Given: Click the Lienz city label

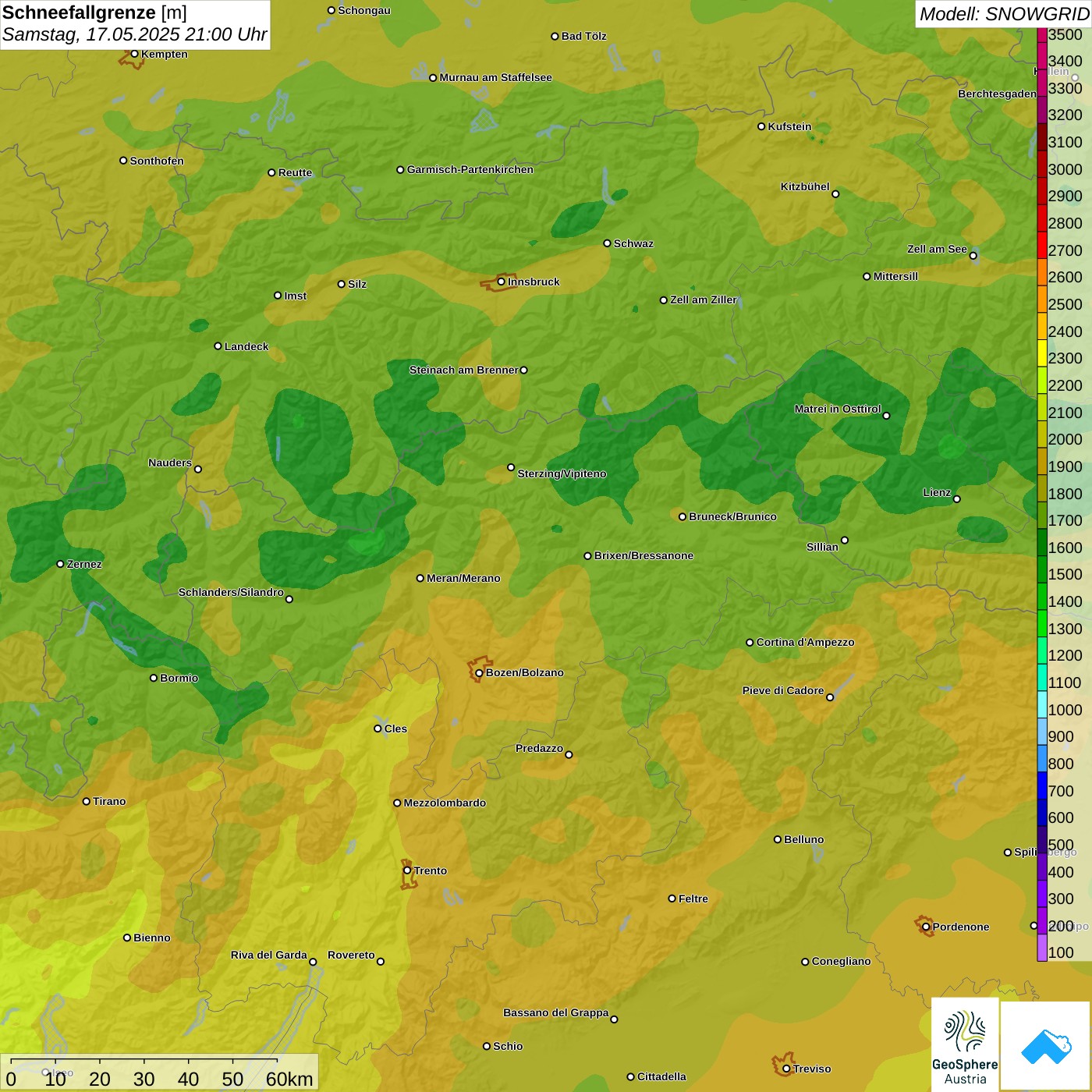Looking at the screenshot, I should click(937, 492).
